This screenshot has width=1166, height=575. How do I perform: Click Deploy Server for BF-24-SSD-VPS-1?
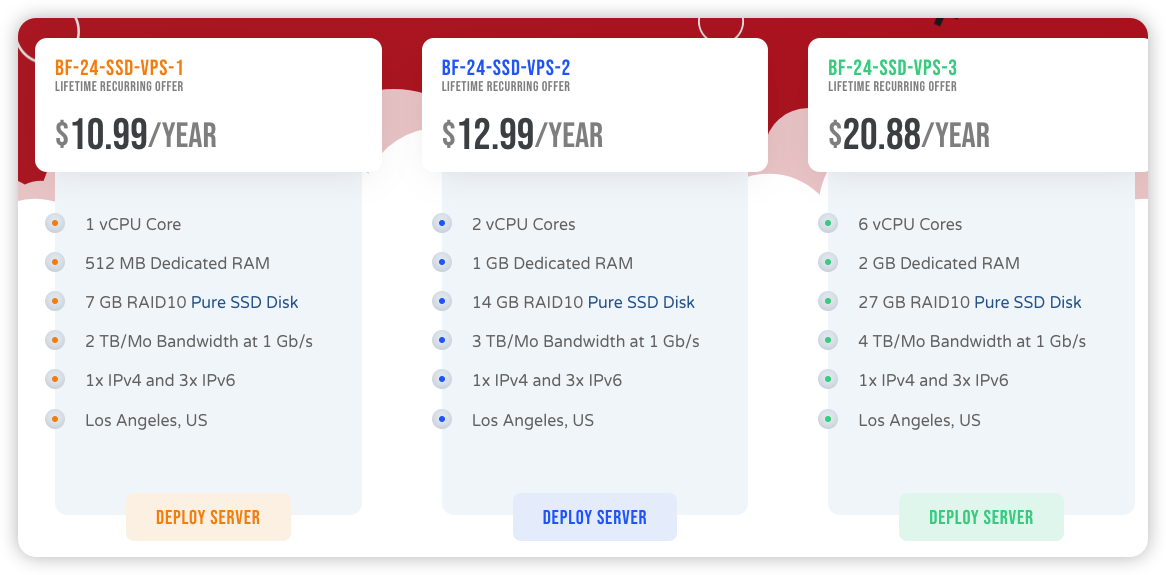(x=208, y=517)
